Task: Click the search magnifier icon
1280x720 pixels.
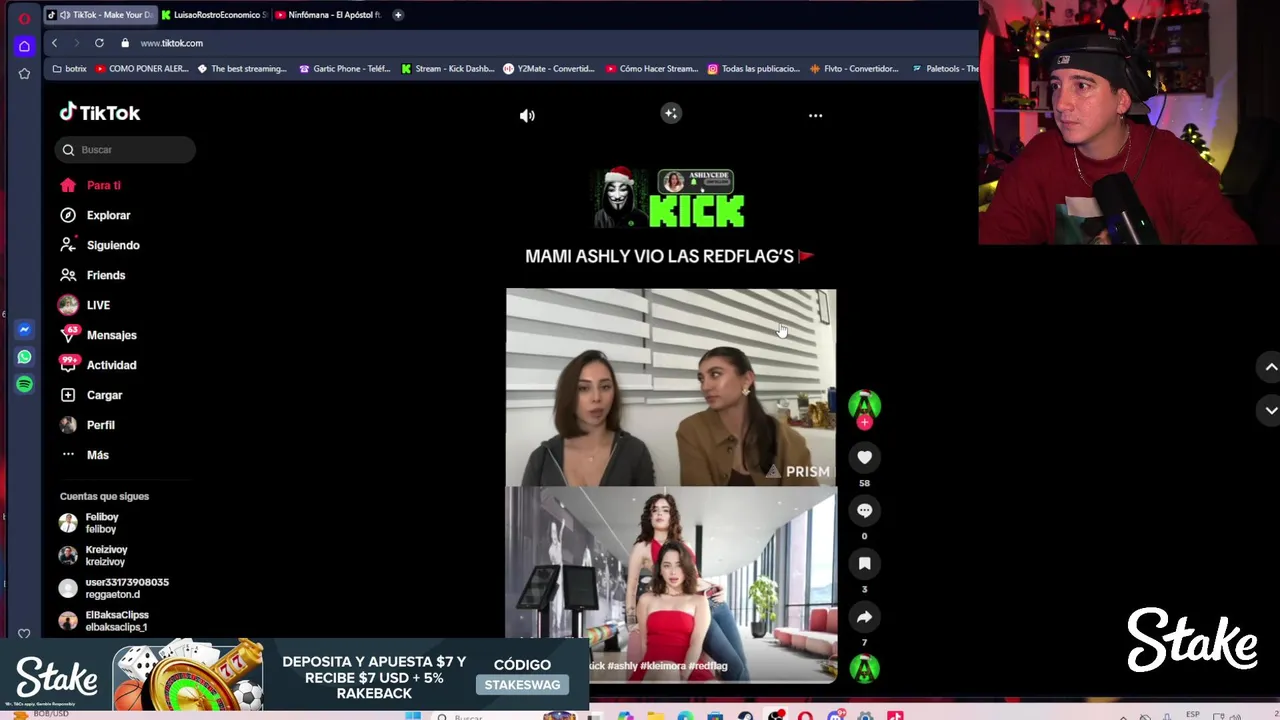Action: tap(68, 150)
